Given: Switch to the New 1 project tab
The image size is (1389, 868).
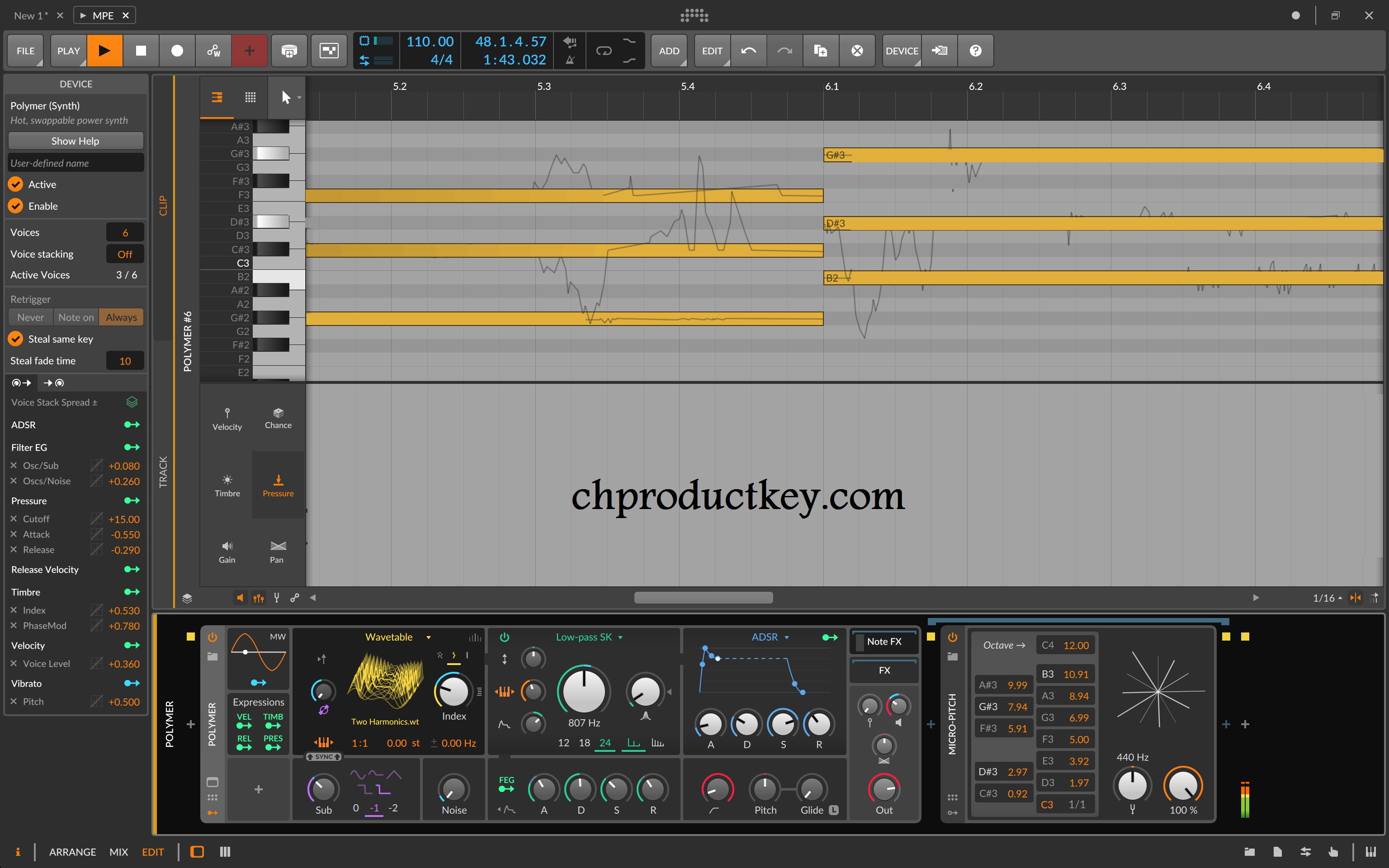Looking at the screenshot, I should 31,15.
